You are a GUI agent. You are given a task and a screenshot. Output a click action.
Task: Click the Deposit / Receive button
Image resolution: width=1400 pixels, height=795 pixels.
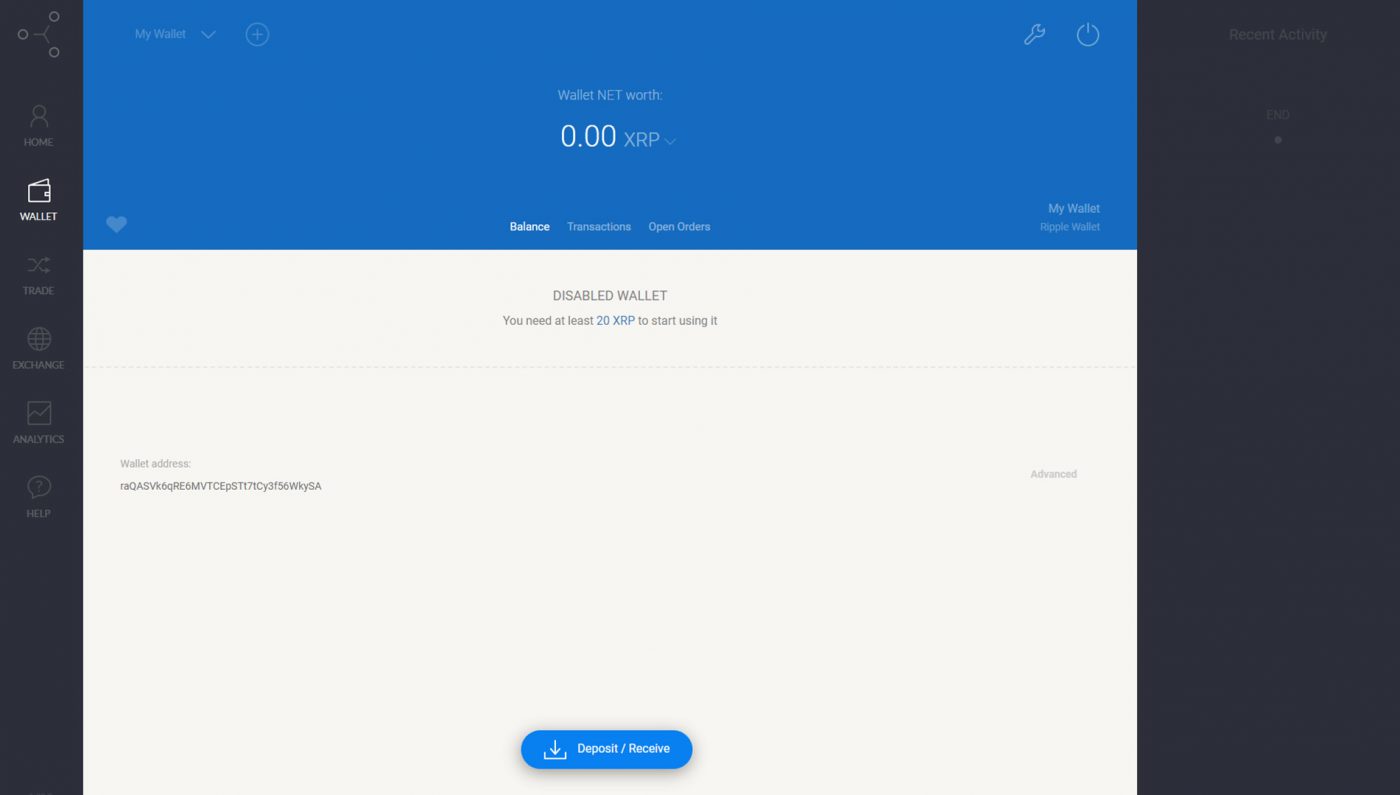coord(606,749)
